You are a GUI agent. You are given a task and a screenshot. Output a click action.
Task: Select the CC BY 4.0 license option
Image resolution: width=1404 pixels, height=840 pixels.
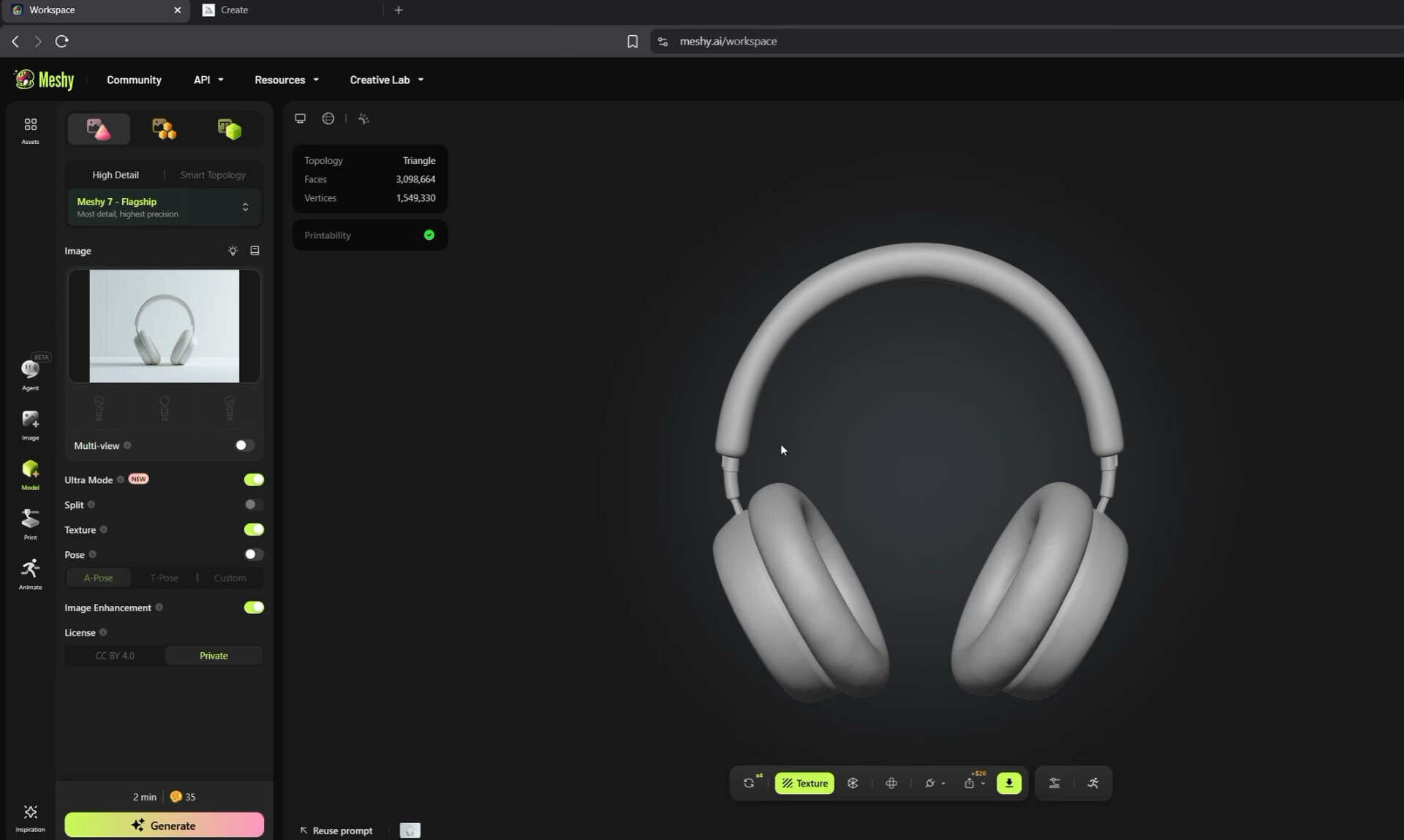tap(115, 656)
